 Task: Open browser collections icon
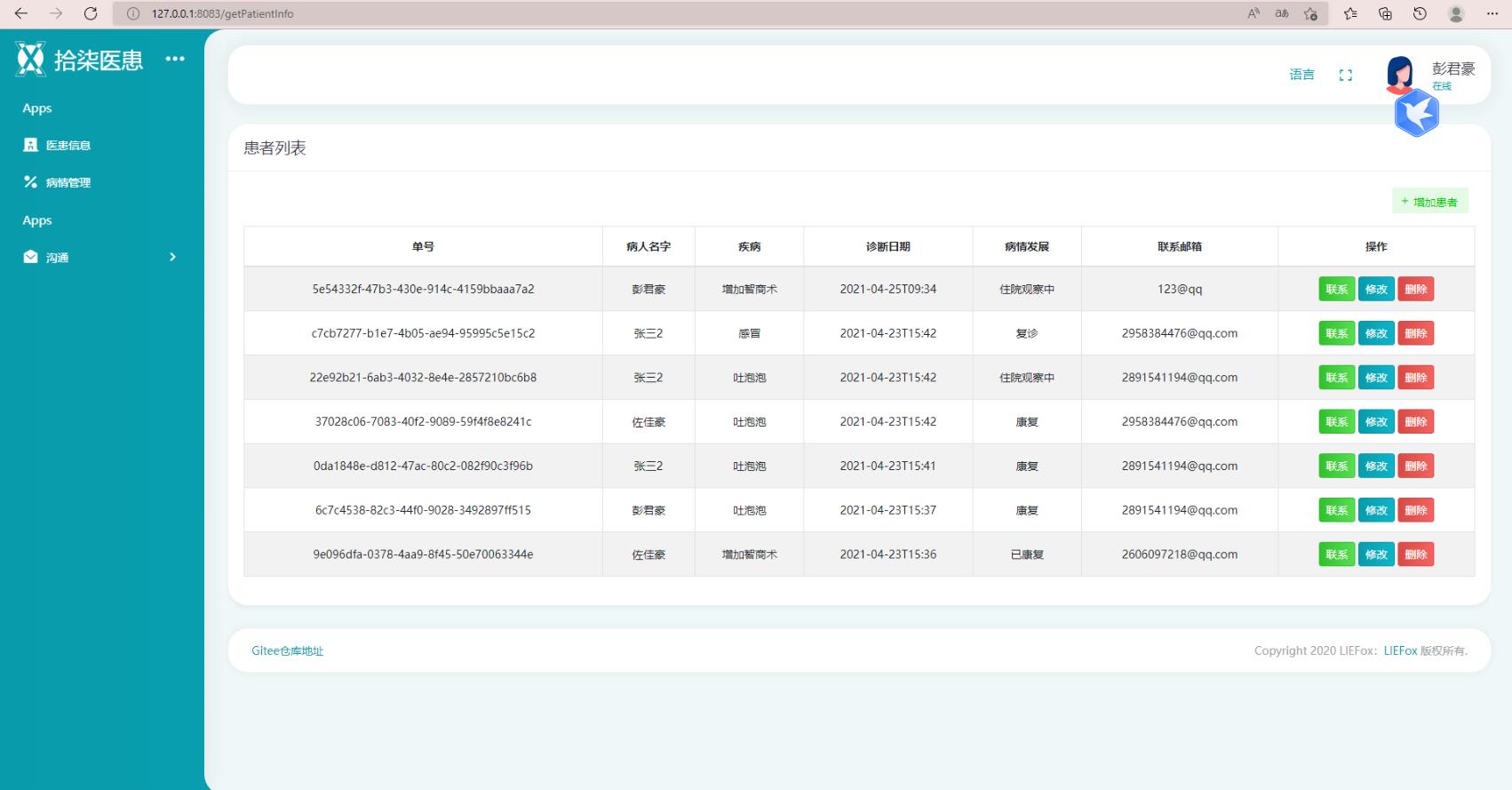(x=1385, y=13)
